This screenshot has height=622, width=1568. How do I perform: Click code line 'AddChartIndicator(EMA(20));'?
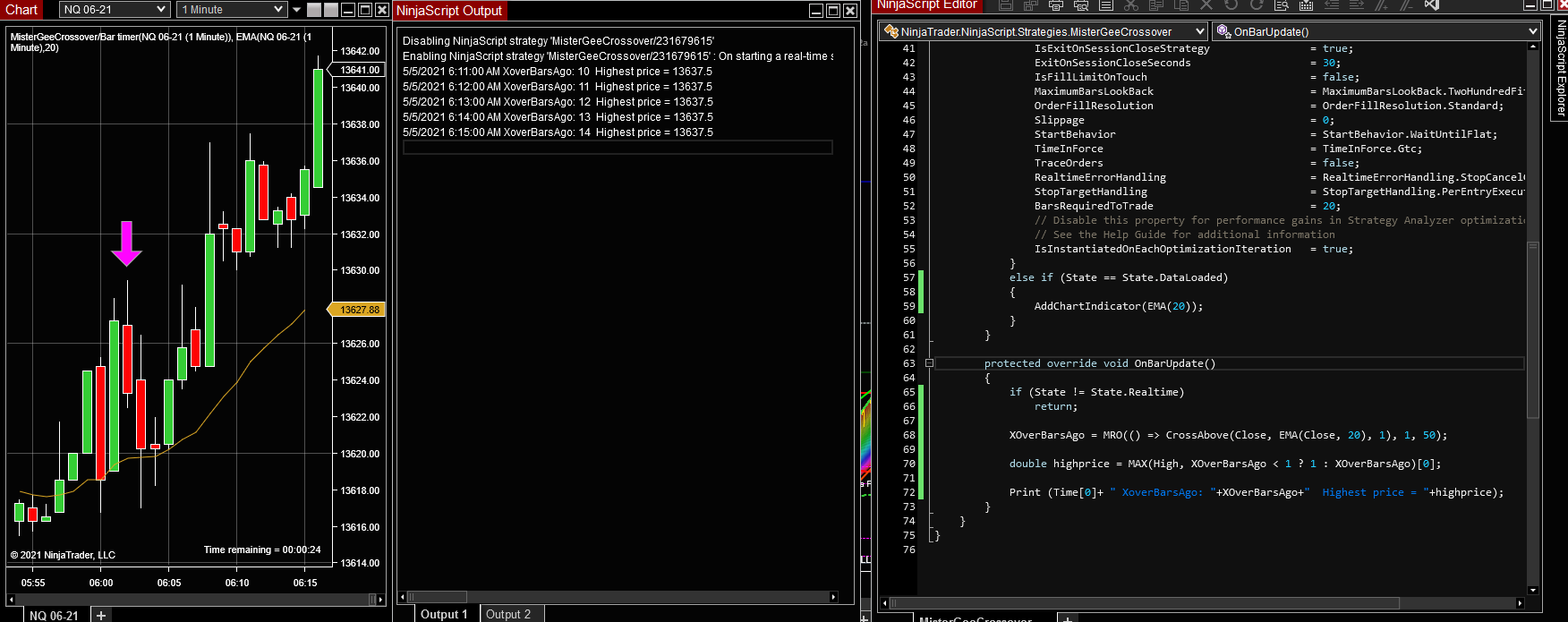1119,306
